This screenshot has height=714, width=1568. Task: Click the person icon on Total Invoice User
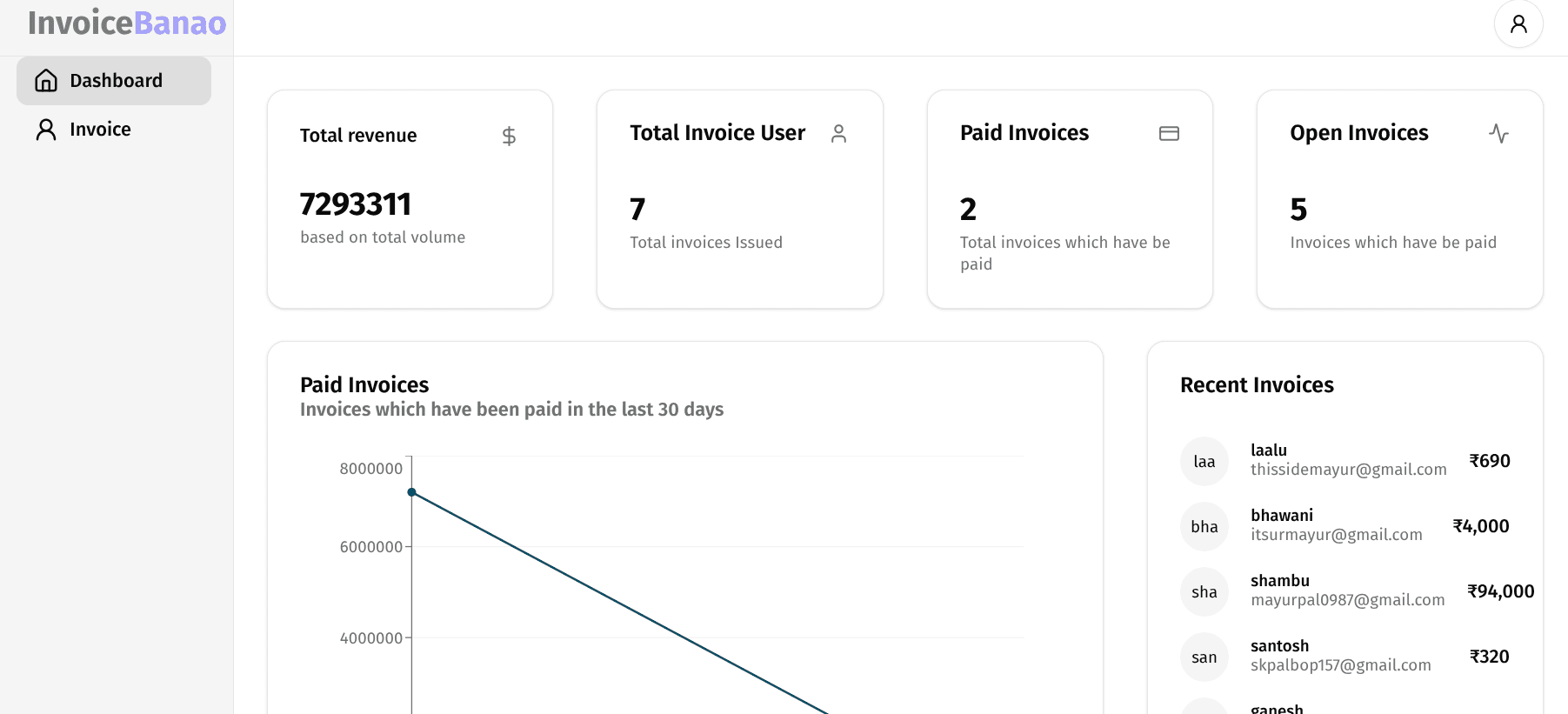click(x=838, y=133)
